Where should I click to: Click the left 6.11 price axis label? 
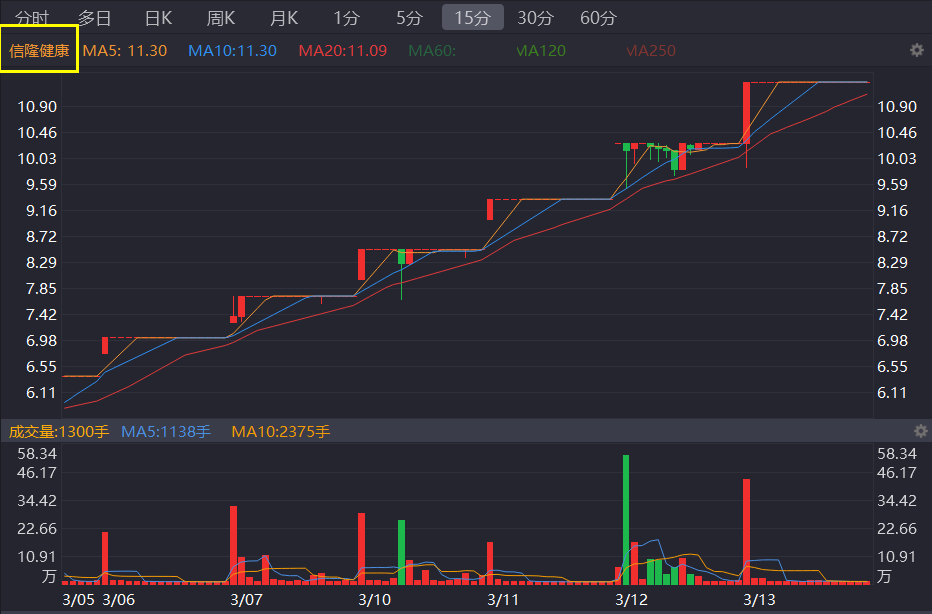click(40, 393)
